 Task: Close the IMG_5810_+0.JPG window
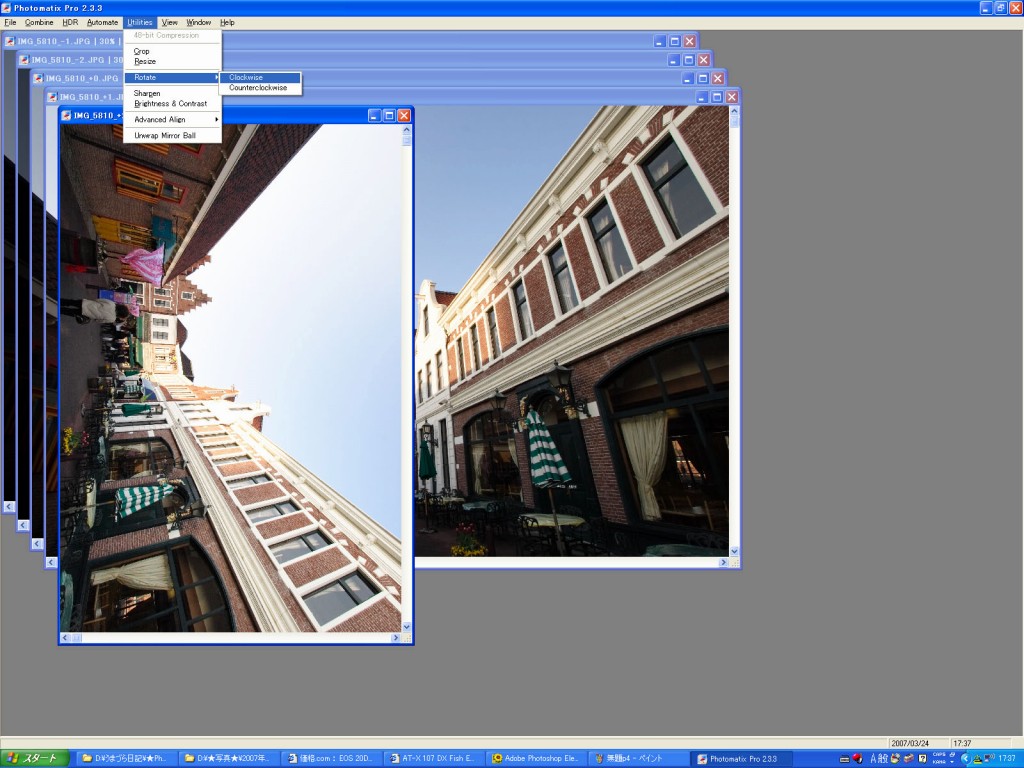pyautogui.click(x=718, y=78)
